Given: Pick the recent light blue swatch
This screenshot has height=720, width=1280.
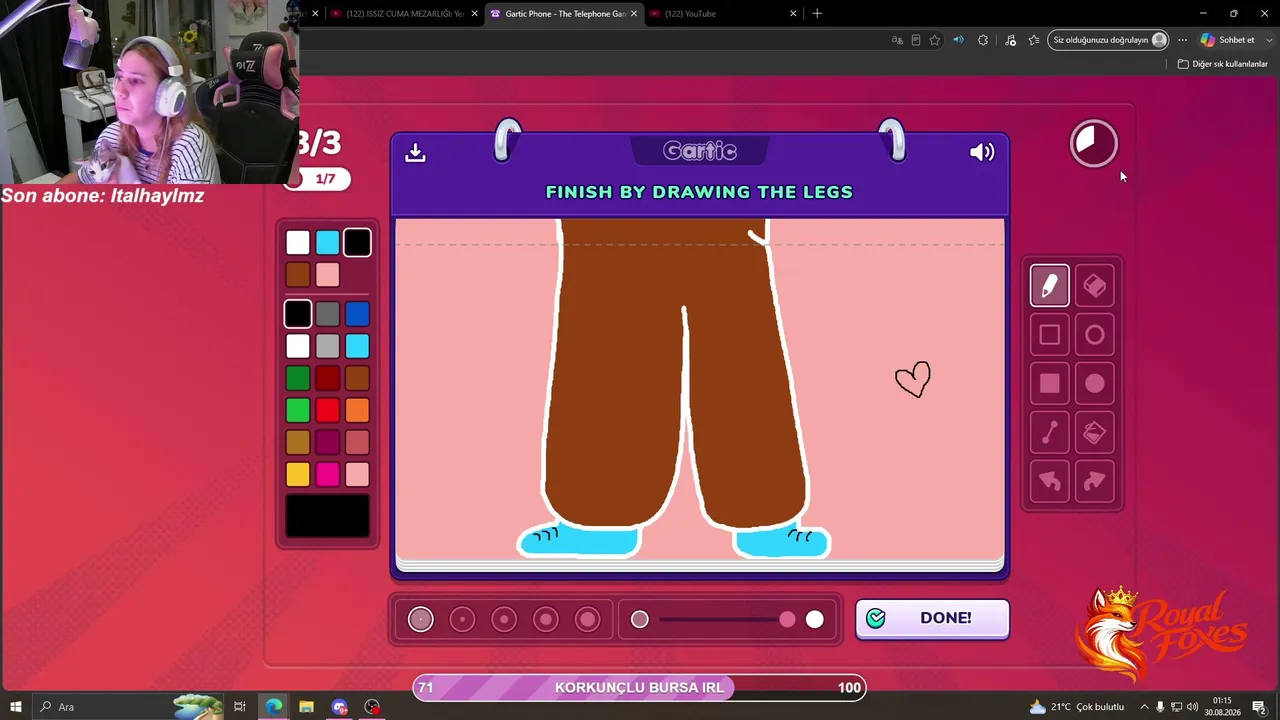Looking at the screenshot, I should coord(328,243).
